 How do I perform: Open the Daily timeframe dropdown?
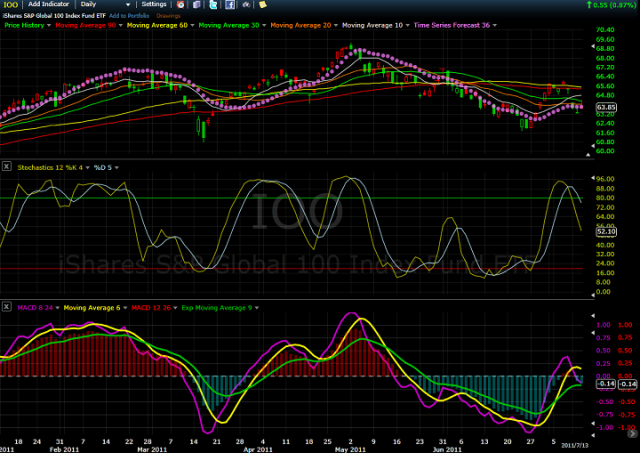coord(105,4)
